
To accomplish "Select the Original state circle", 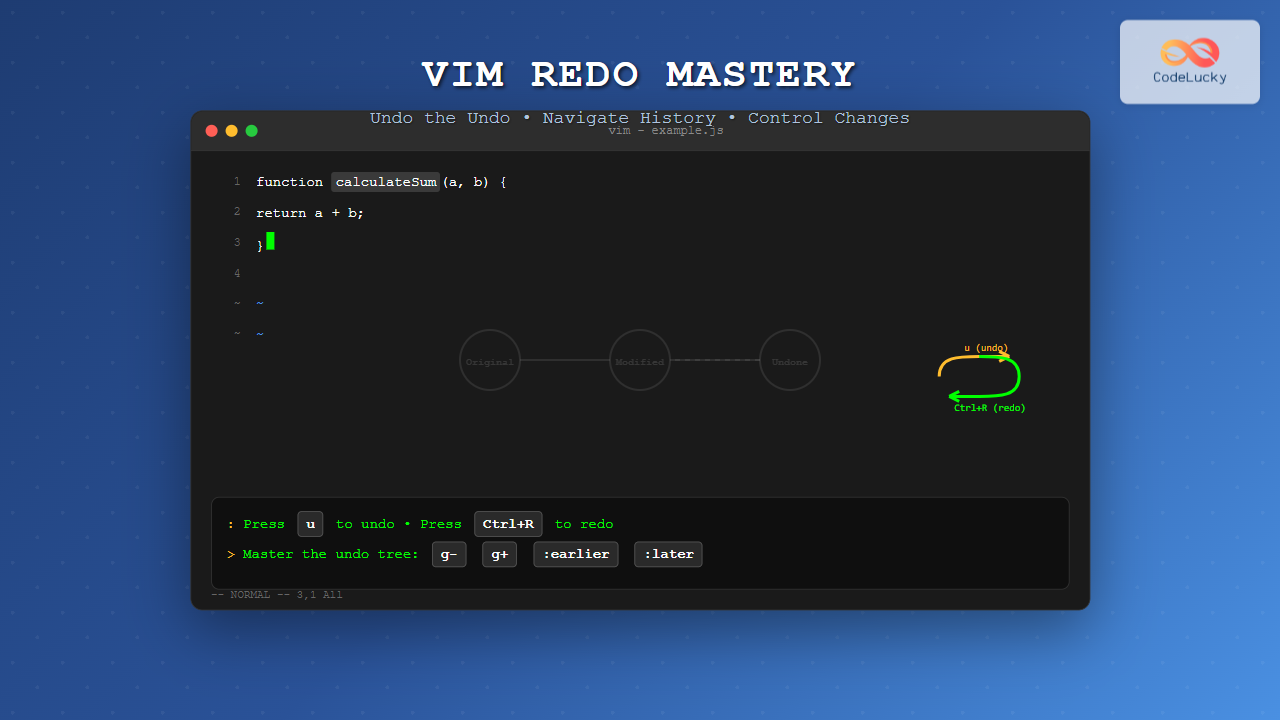I will (x=490, y=361).
